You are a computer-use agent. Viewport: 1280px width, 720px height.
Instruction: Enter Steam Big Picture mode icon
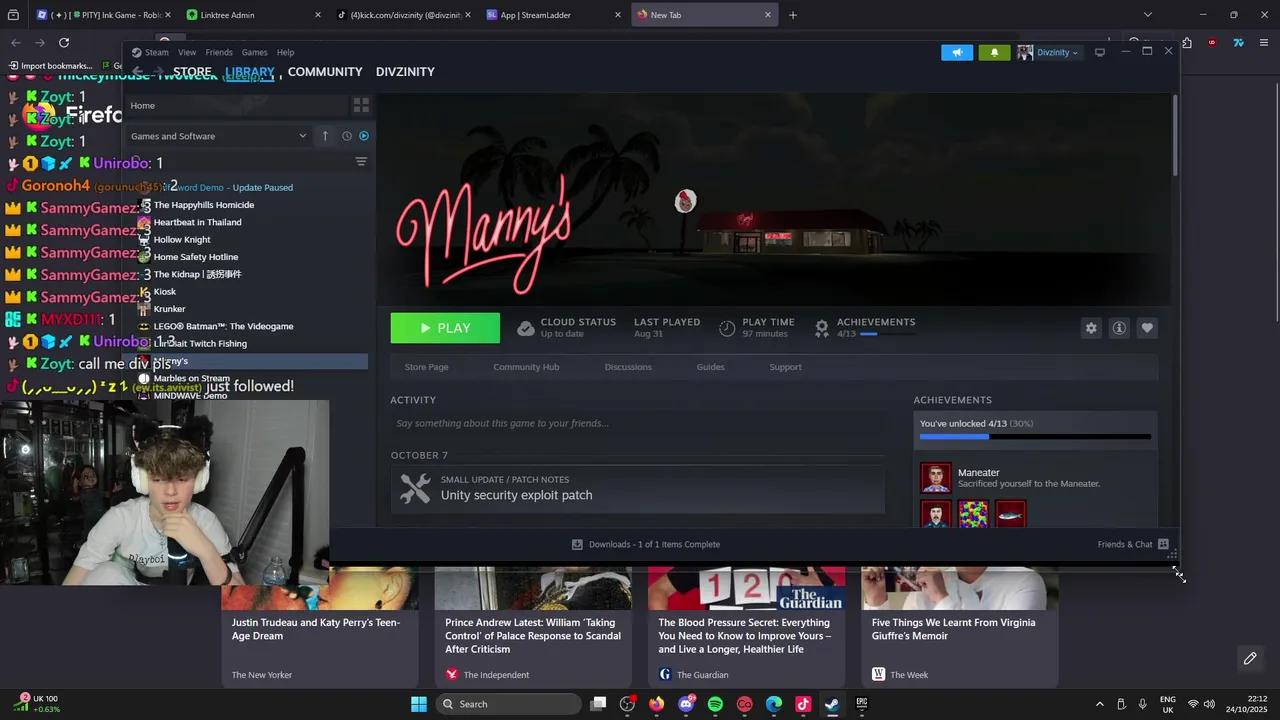click(1100, 52)
